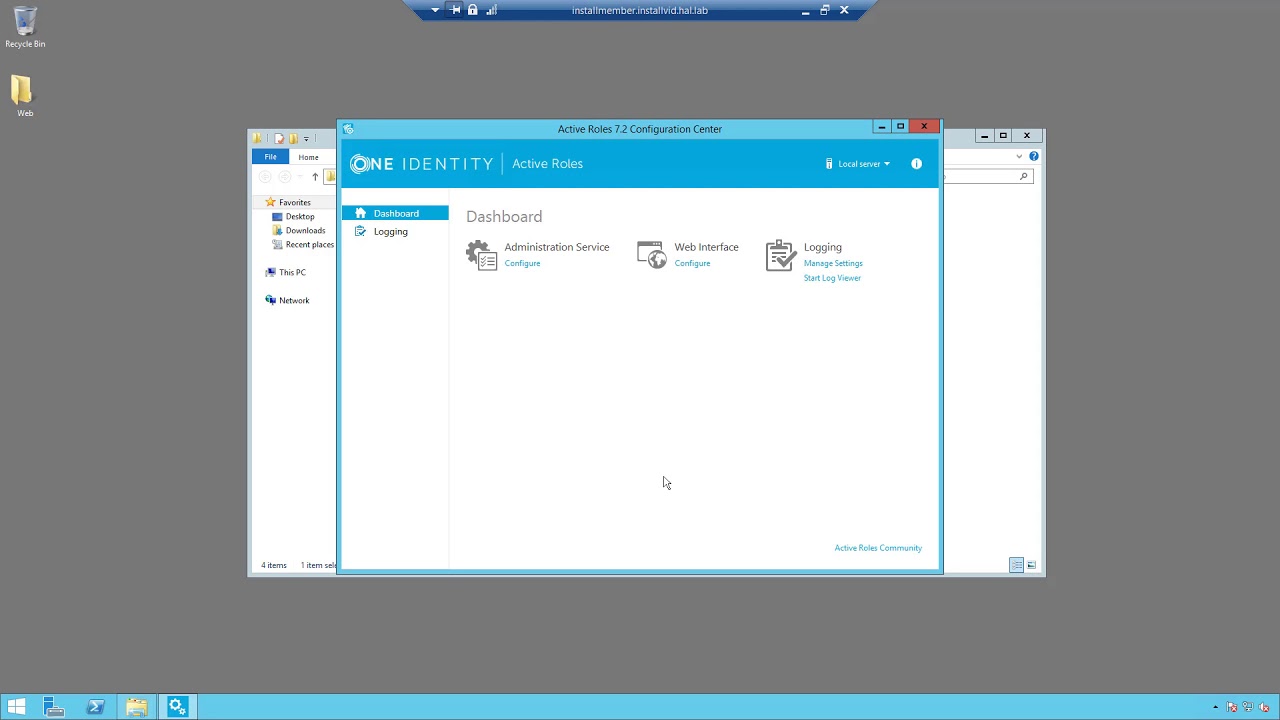Restore down the remote connection window
The width and height of the screenshot is (1280, 720).
click(824, 10)
